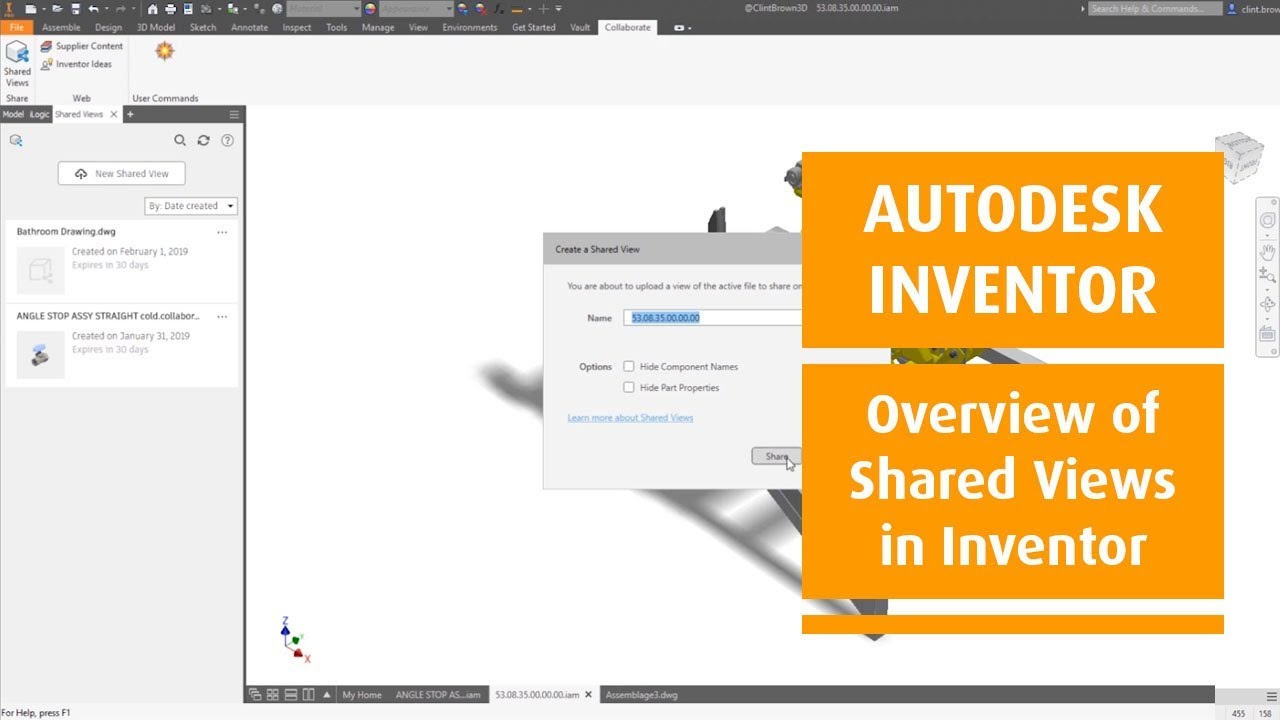Open the Appearance dropdown in the toolbar
Screen dimensions: 1280x720
[x=417, y=8]
